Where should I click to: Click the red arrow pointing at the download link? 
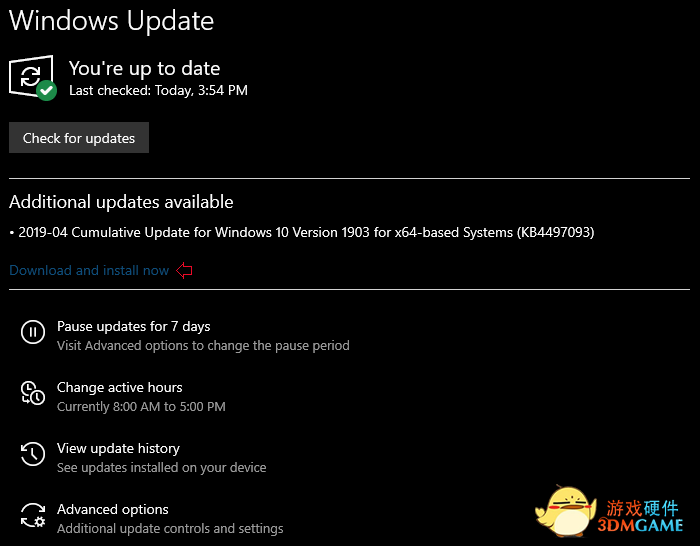click(x=183, y=270)
